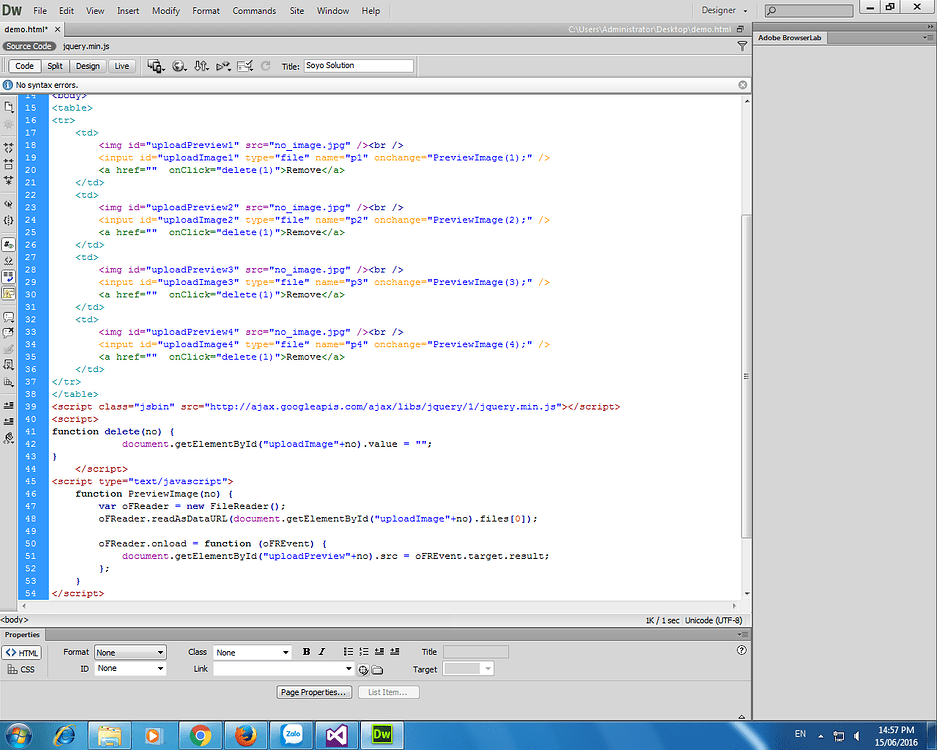The image size is (937, 750).
Task: Open the Designer workspace switcher dropdown
Action: (x=723, y=10)
